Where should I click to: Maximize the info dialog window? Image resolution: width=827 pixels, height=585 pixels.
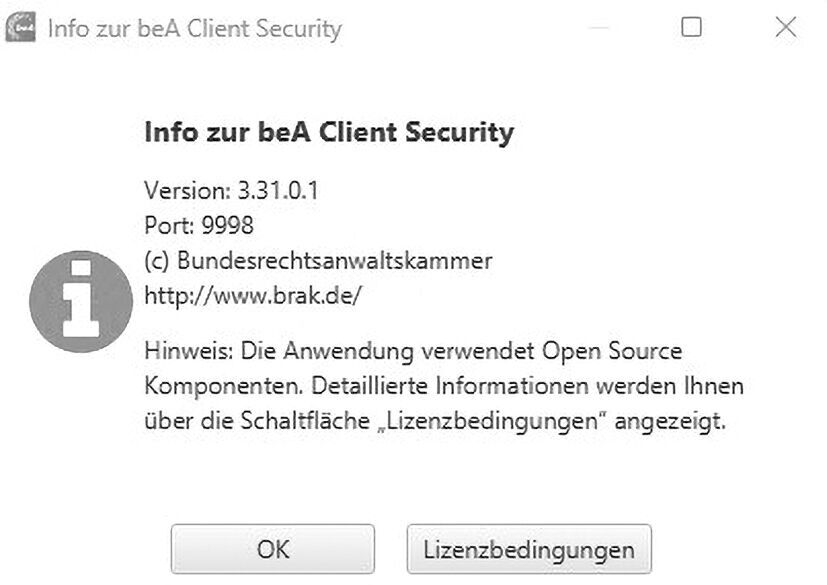coord(691,28)
